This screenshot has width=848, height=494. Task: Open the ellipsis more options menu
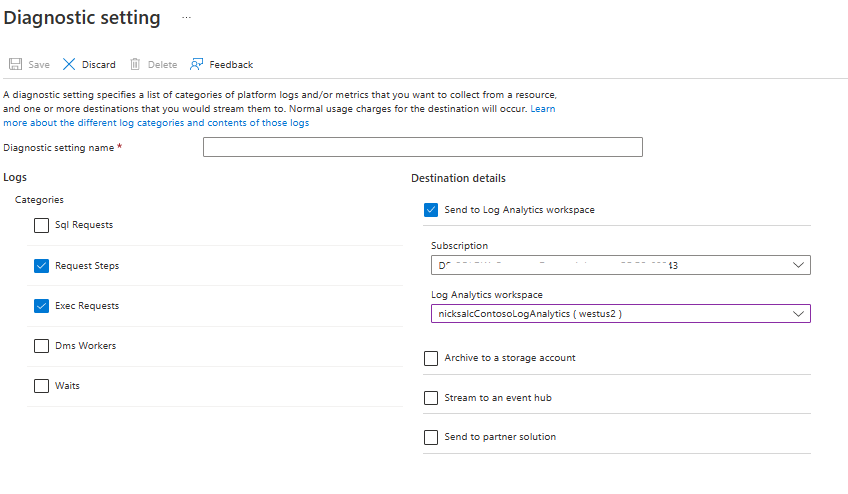click(x=186, y=18)
